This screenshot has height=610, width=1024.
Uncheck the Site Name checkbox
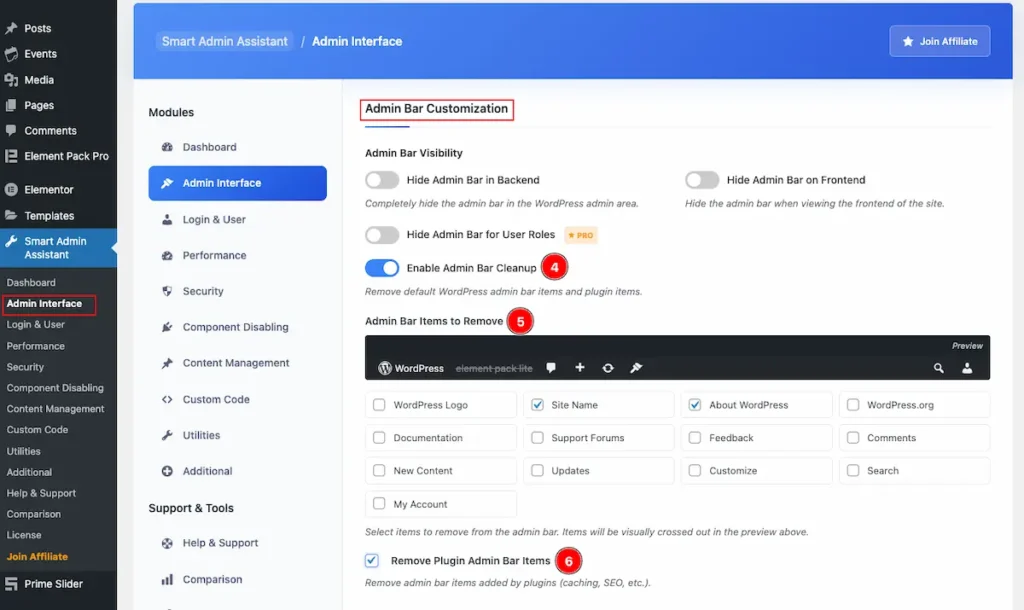[x=537, y=405]
